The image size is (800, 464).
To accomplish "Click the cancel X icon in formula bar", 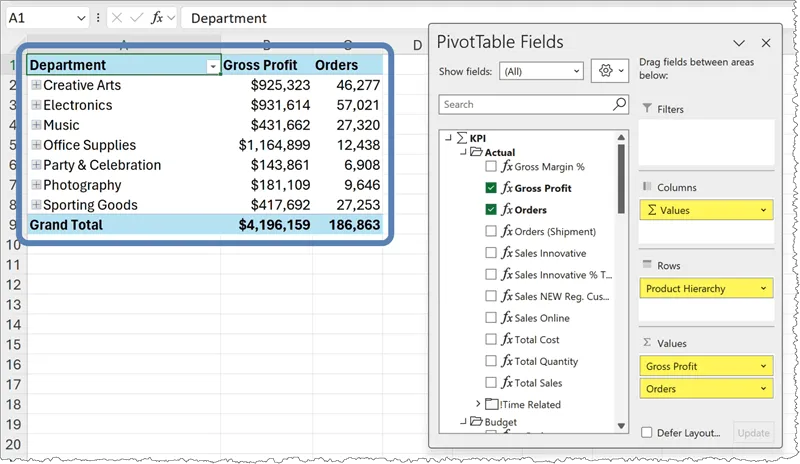I will [116, 18].
